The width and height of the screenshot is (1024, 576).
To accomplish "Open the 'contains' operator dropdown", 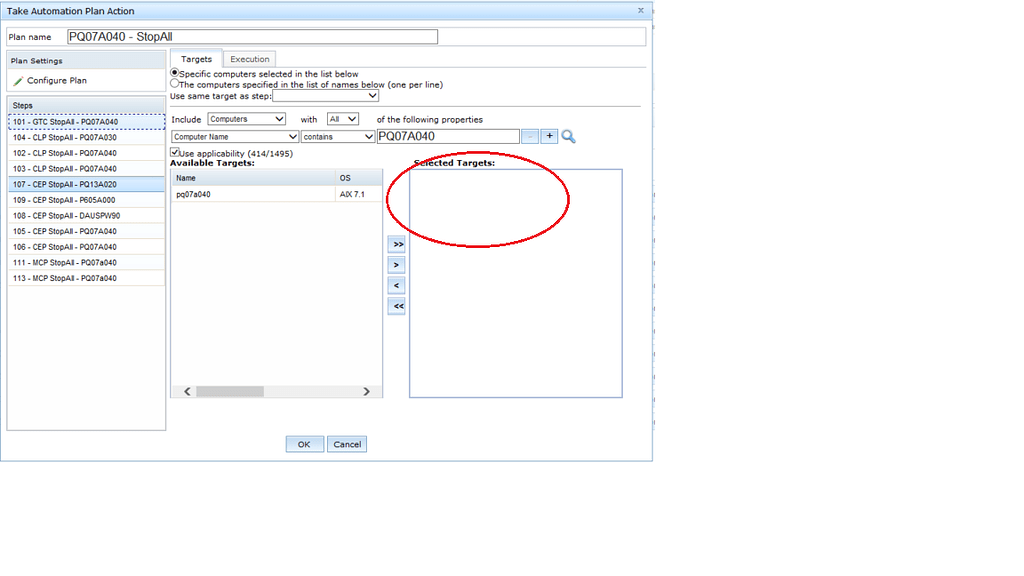I will pyautogui.click(x=338, y=137).
